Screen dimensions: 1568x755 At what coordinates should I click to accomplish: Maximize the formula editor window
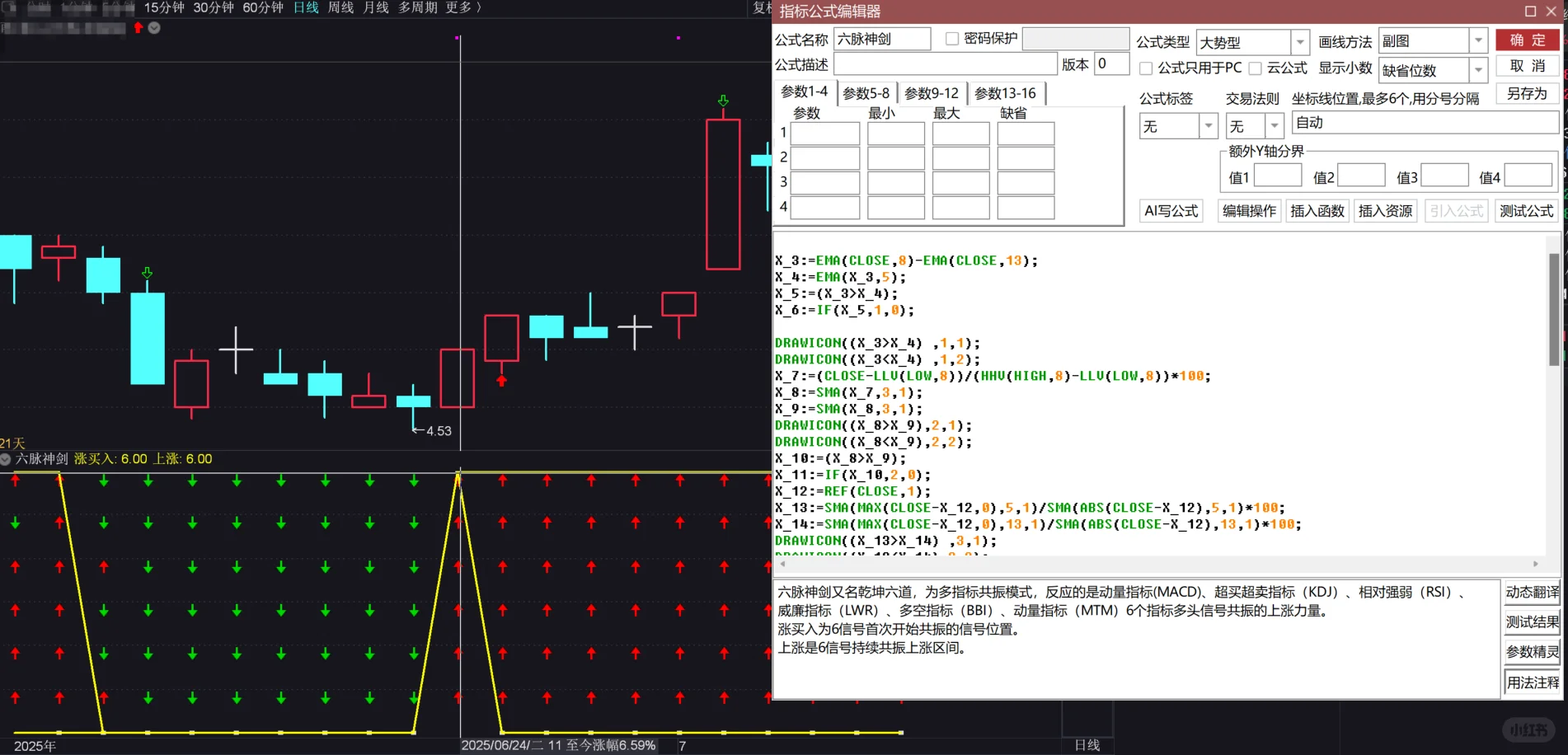click(1530, 11)
